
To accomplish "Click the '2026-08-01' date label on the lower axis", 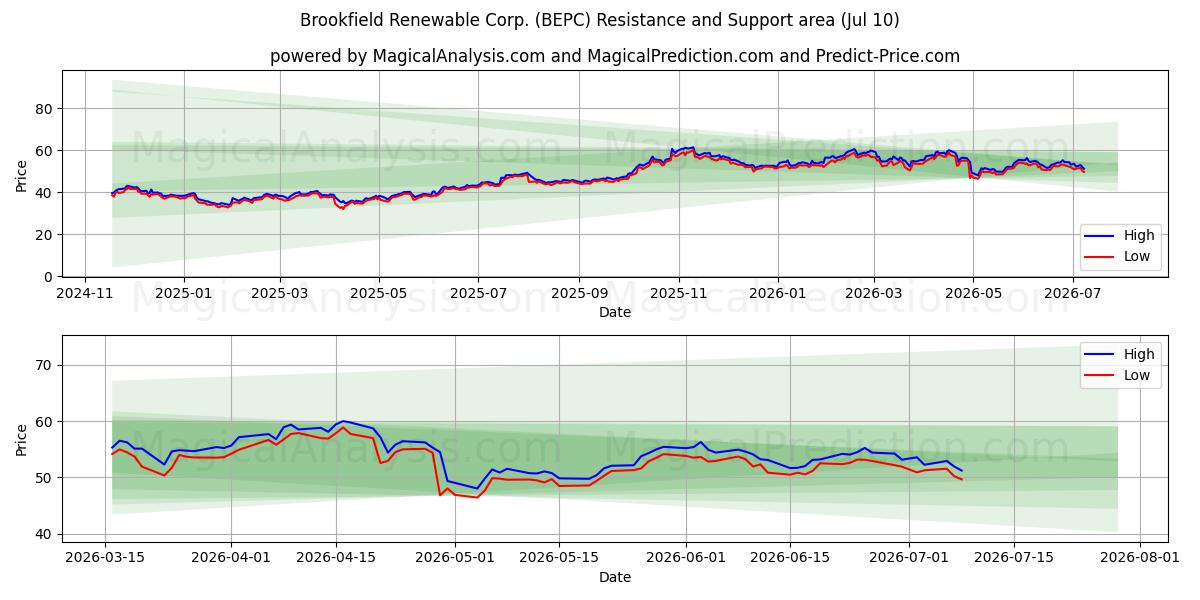I will pyautogui.click(x=1140, y=560).
